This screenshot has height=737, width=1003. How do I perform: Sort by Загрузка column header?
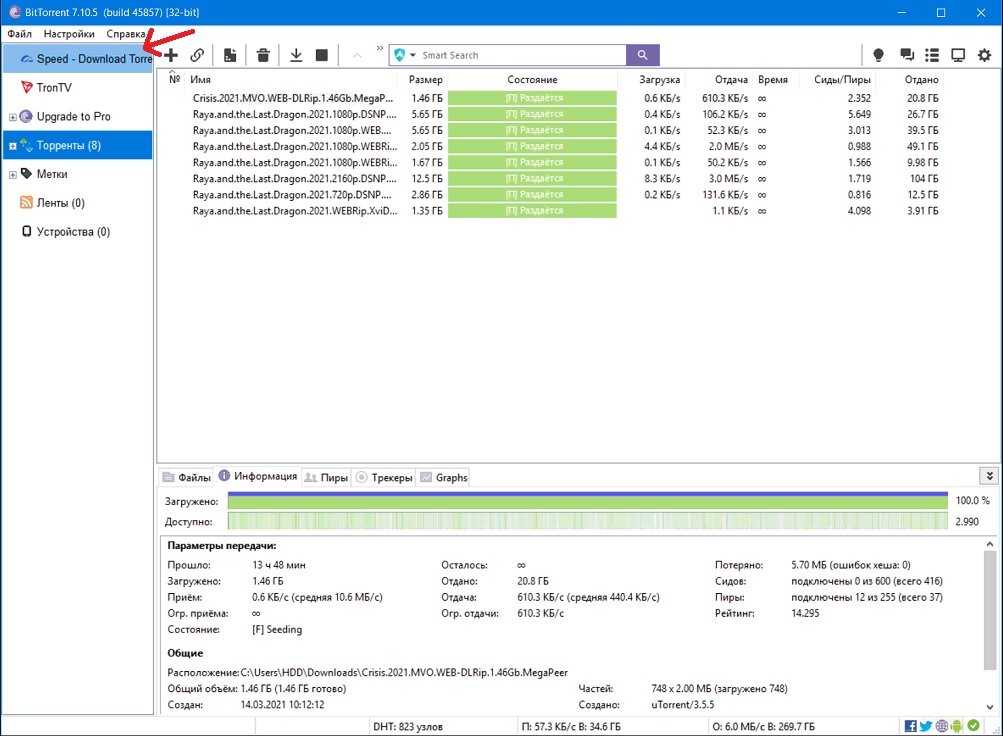[659, 79]
